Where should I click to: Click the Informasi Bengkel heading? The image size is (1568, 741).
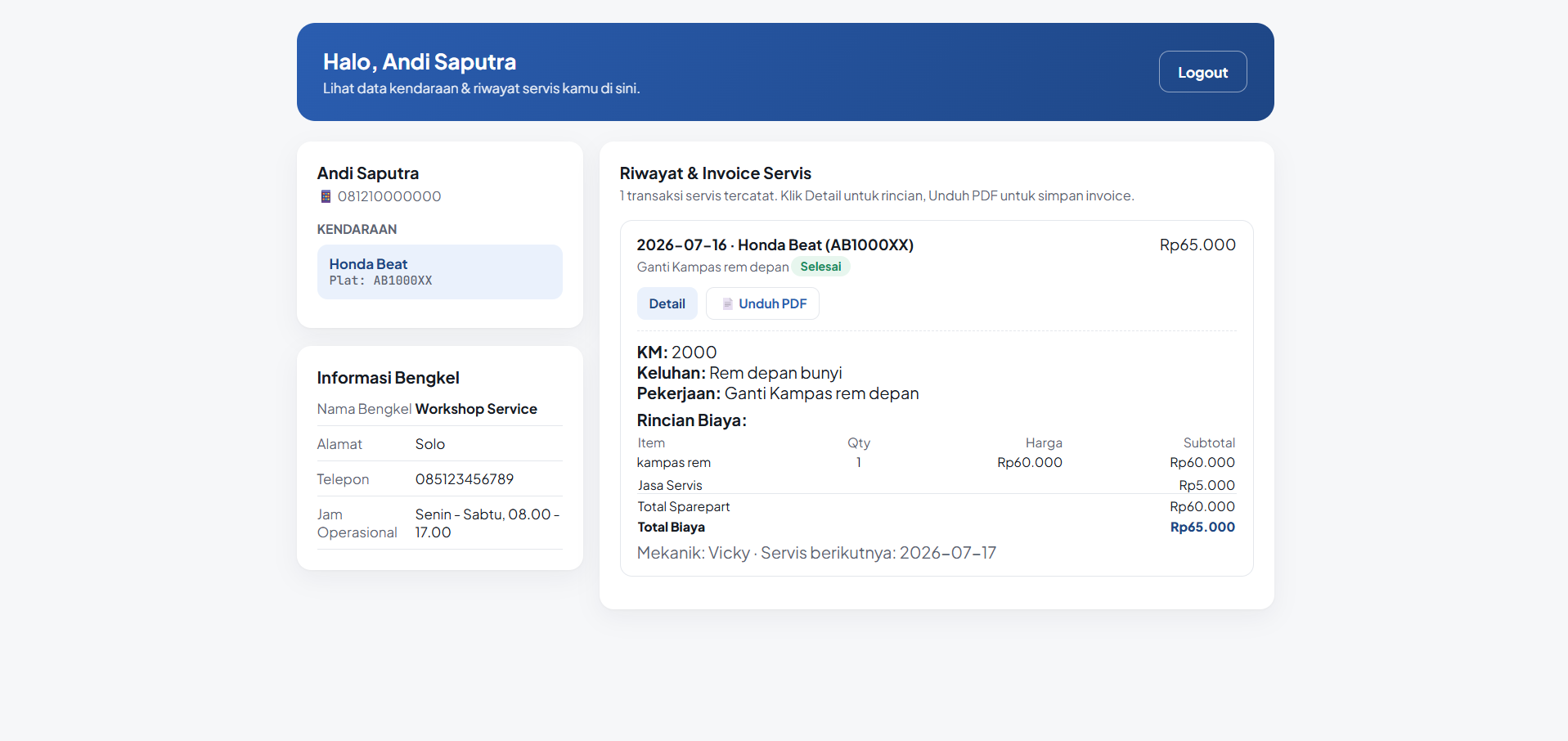388,378
